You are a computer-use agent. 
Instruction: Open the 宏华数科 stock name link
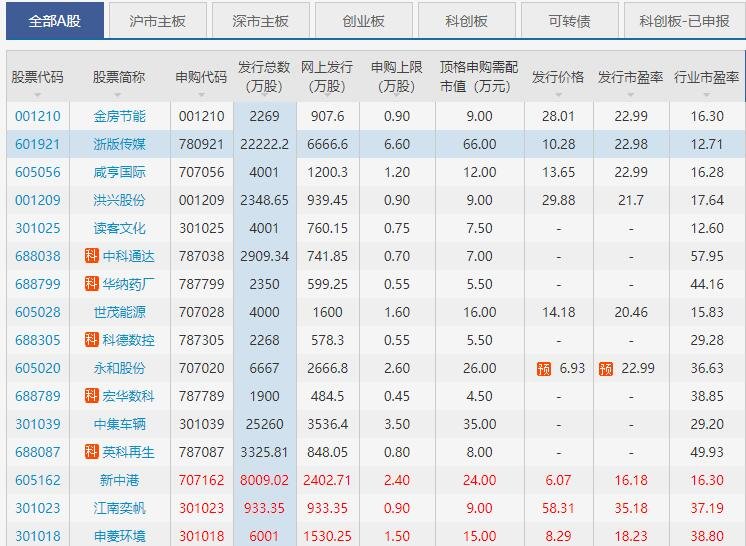pos(128,396)
